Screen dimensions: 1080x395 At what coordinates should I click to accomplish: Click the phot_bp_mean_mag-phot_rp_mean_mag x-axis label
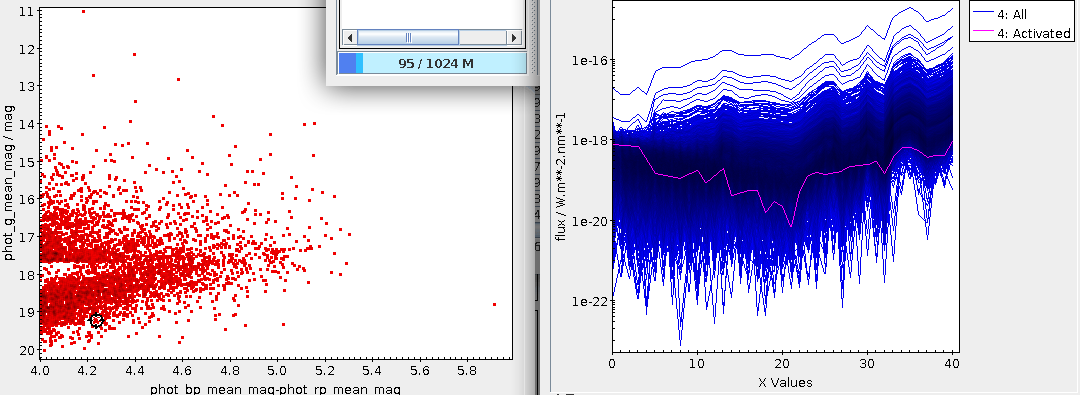(x=276, y=389)
